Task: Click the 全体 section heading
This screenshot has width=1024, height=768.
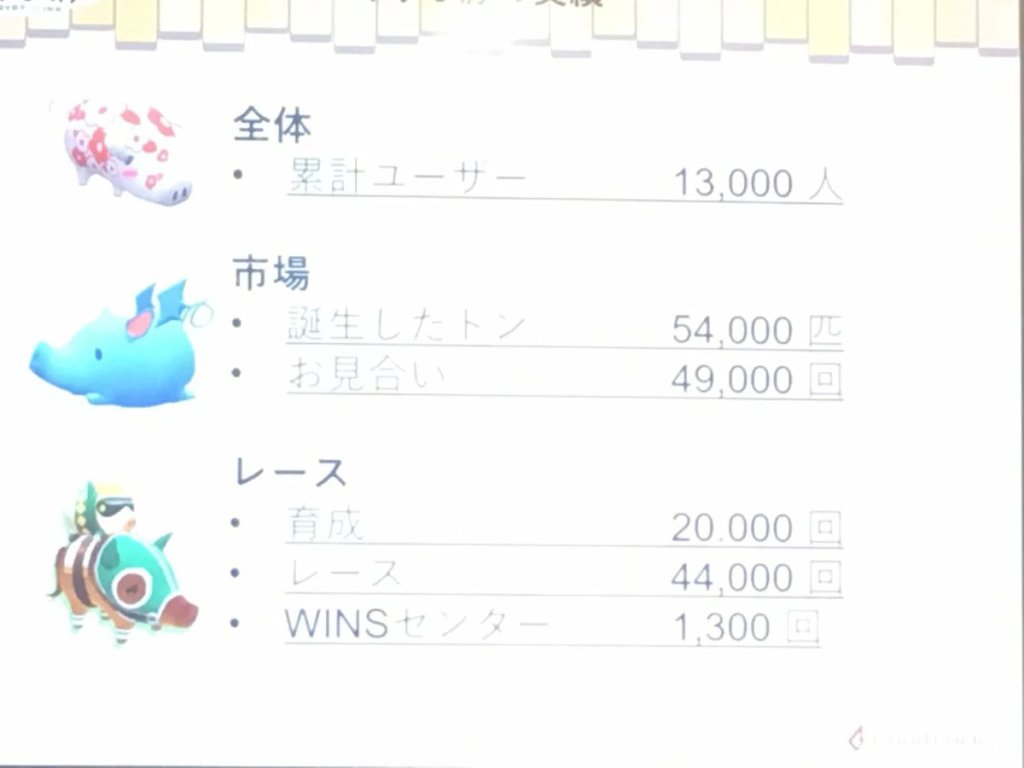Action: pyautogui.click(x=272, y=125)
